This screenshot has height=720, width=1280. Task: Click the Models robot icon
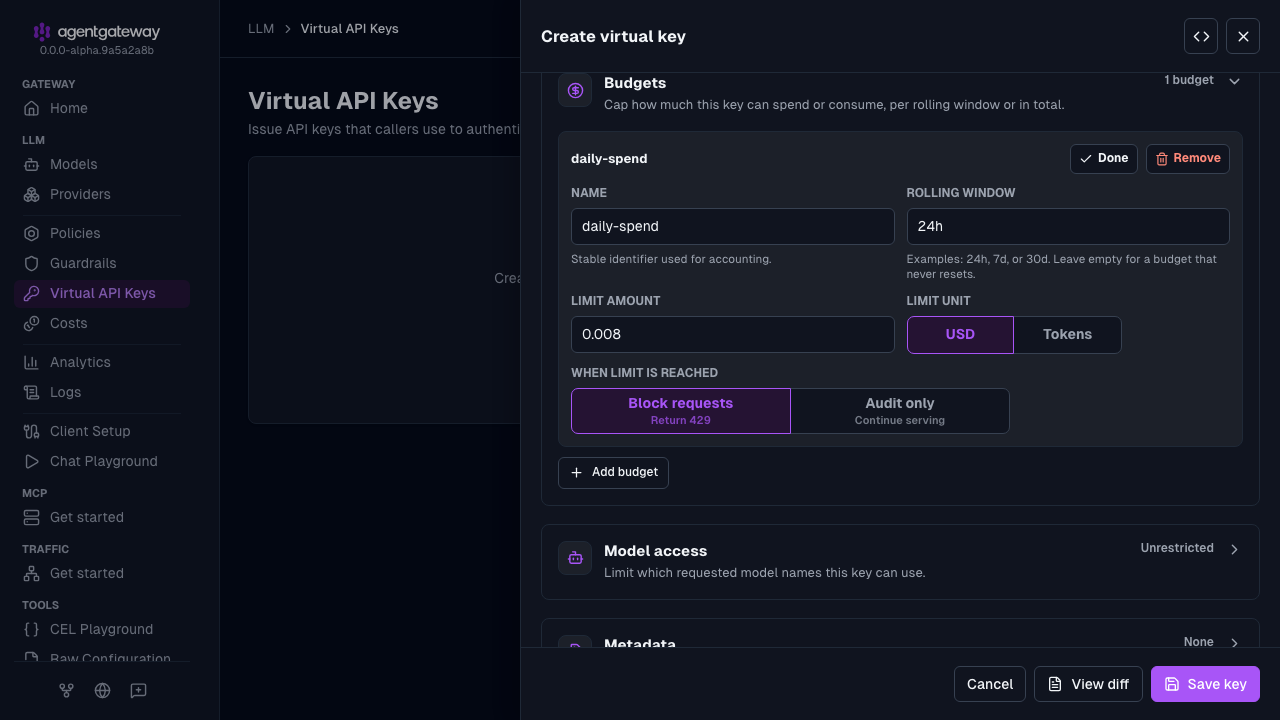pos(32,164)
